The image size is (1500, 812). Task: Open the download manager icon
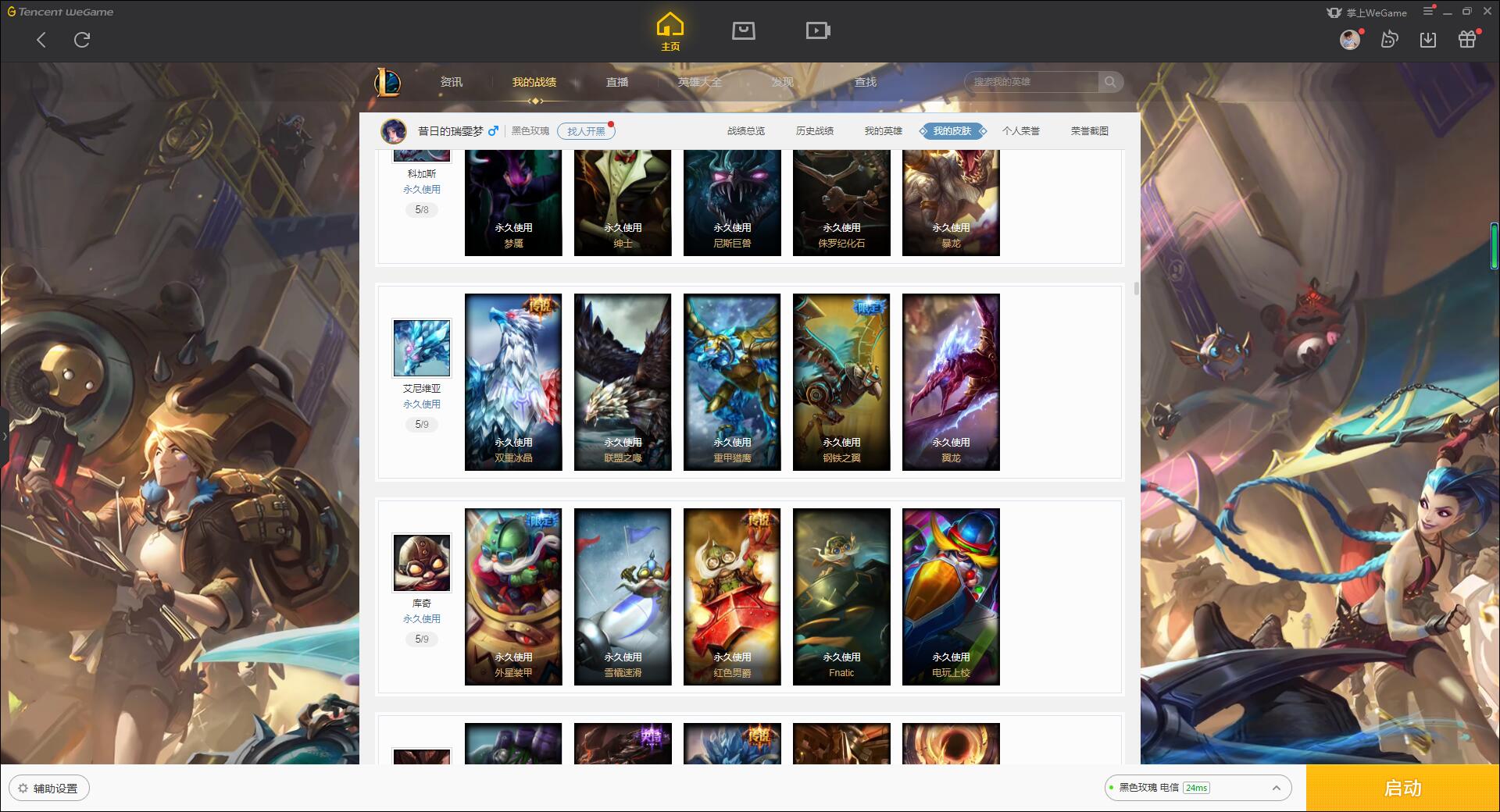(x=1428, y=39)
